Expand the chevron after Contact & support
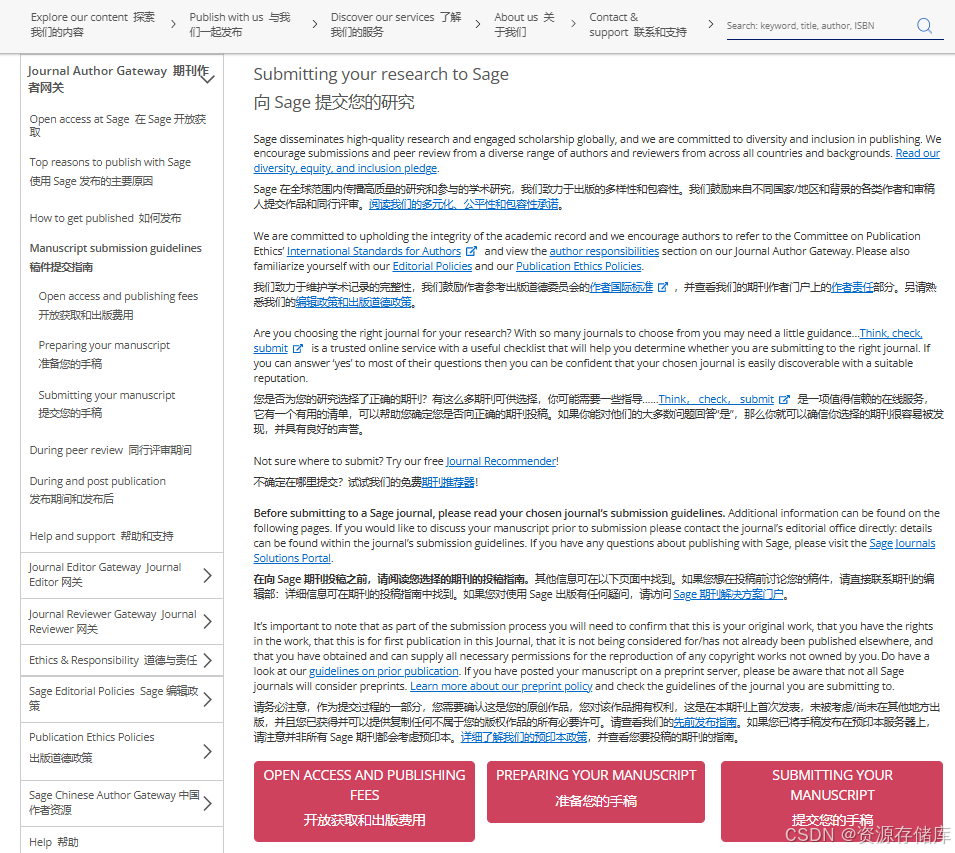This screenshot has height=853, width=955. tap(710, 24)
